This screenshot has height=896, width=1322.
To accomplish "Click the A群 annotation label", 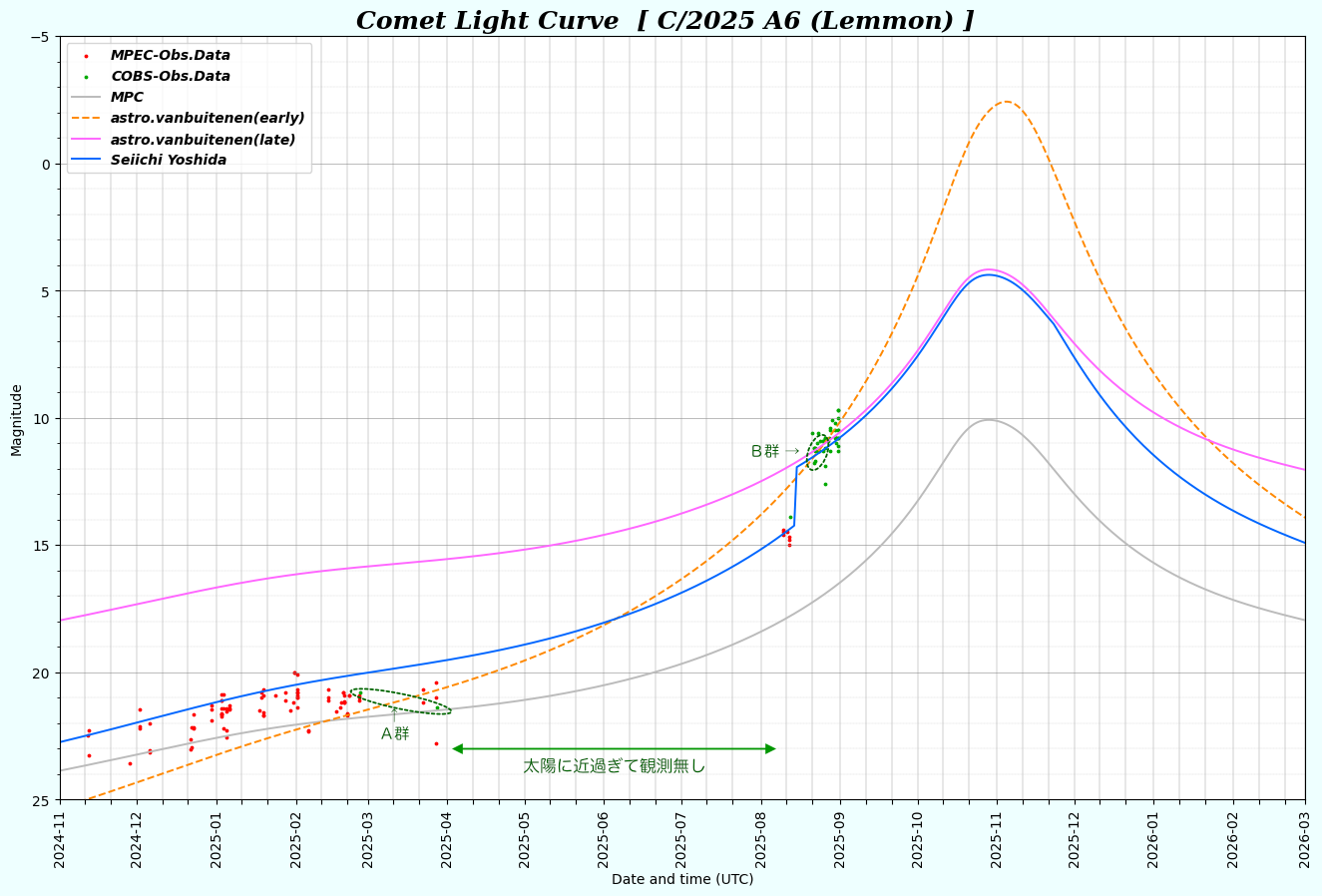I will coord(395,734).
